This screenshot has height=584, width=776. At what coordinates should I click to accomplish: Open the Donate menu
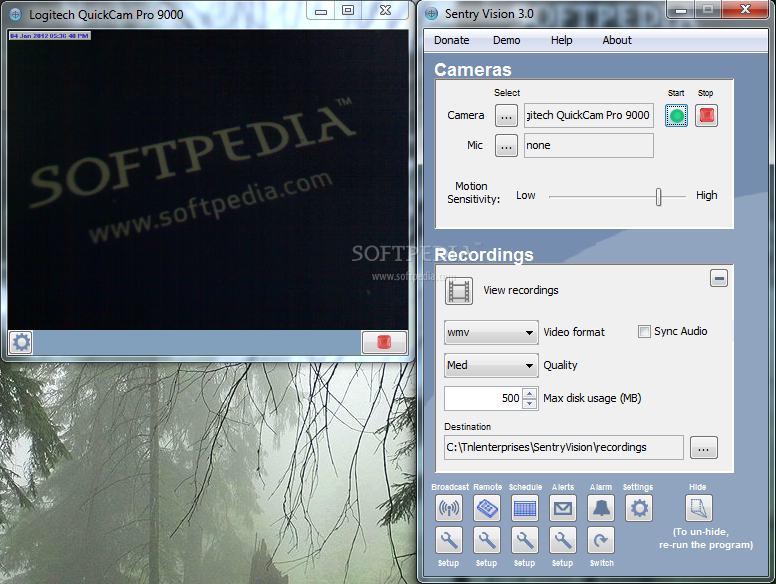[451, 40]
